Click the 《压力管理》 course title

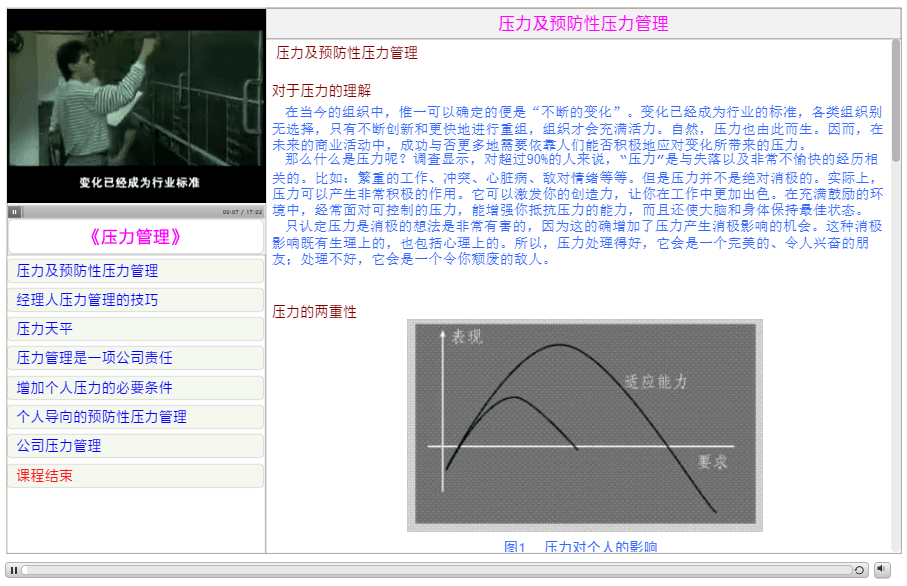(x=135, y=237)
